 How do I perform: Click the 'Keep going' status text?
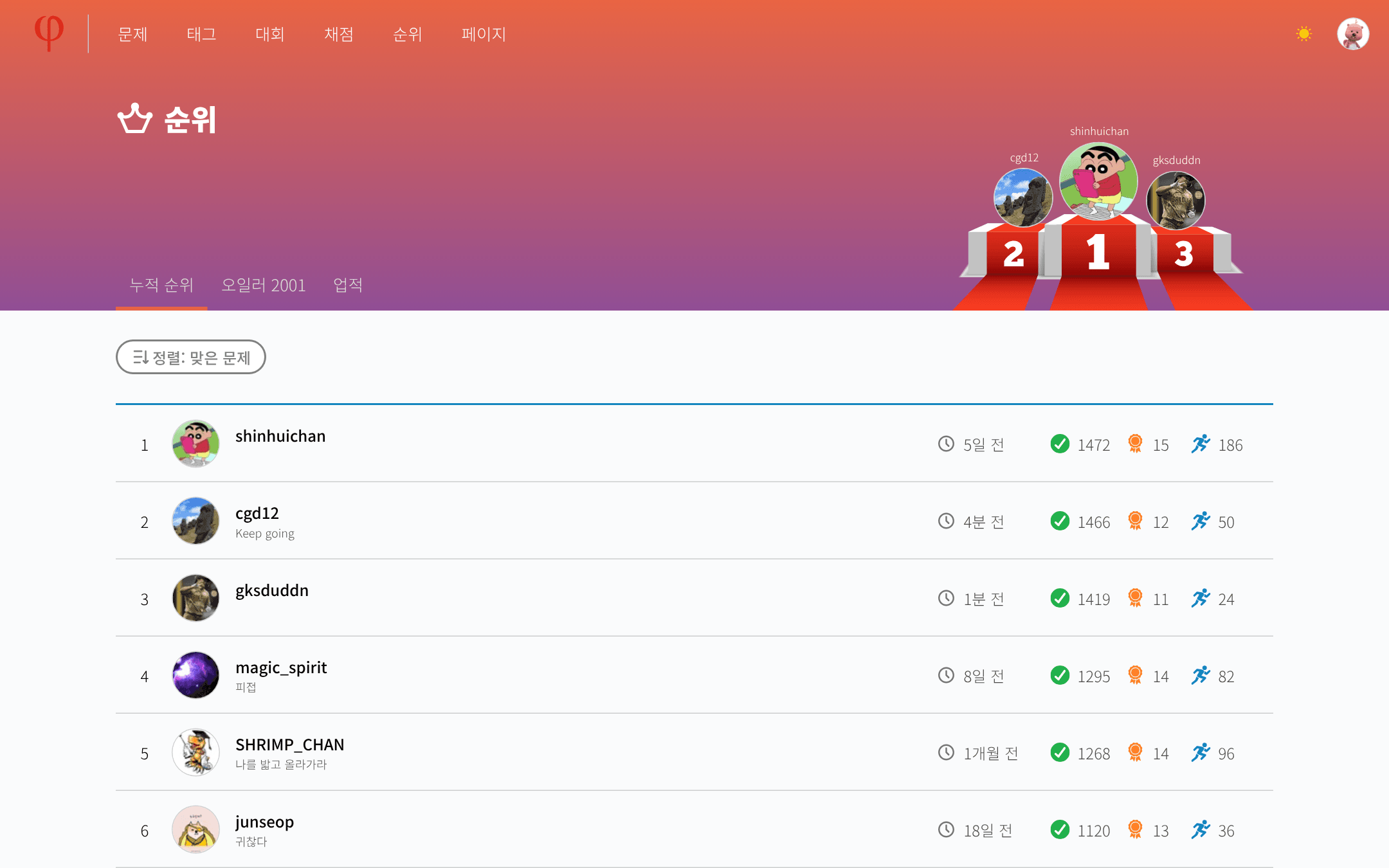(x=265, y=534)
